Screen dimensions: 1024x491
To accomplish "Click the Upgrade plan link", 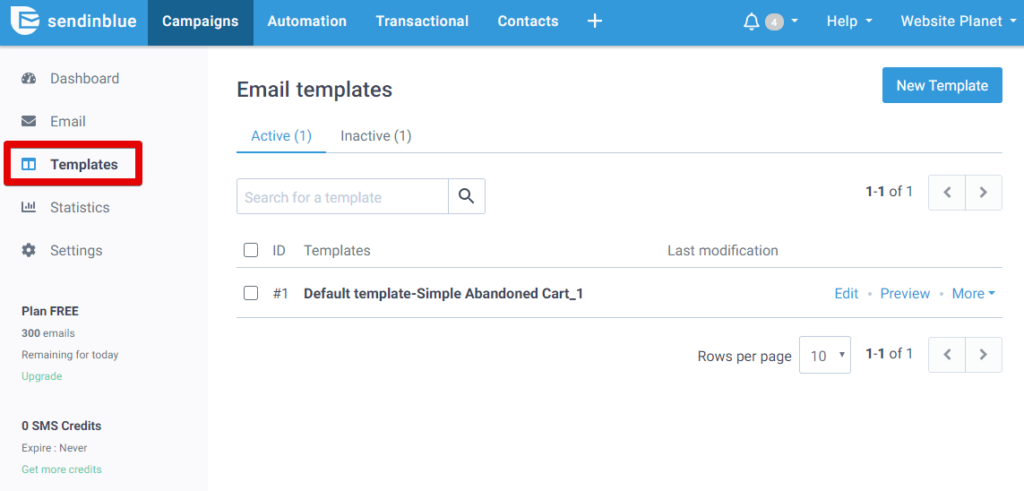I will pyautogui.click(x=42, y=376).
